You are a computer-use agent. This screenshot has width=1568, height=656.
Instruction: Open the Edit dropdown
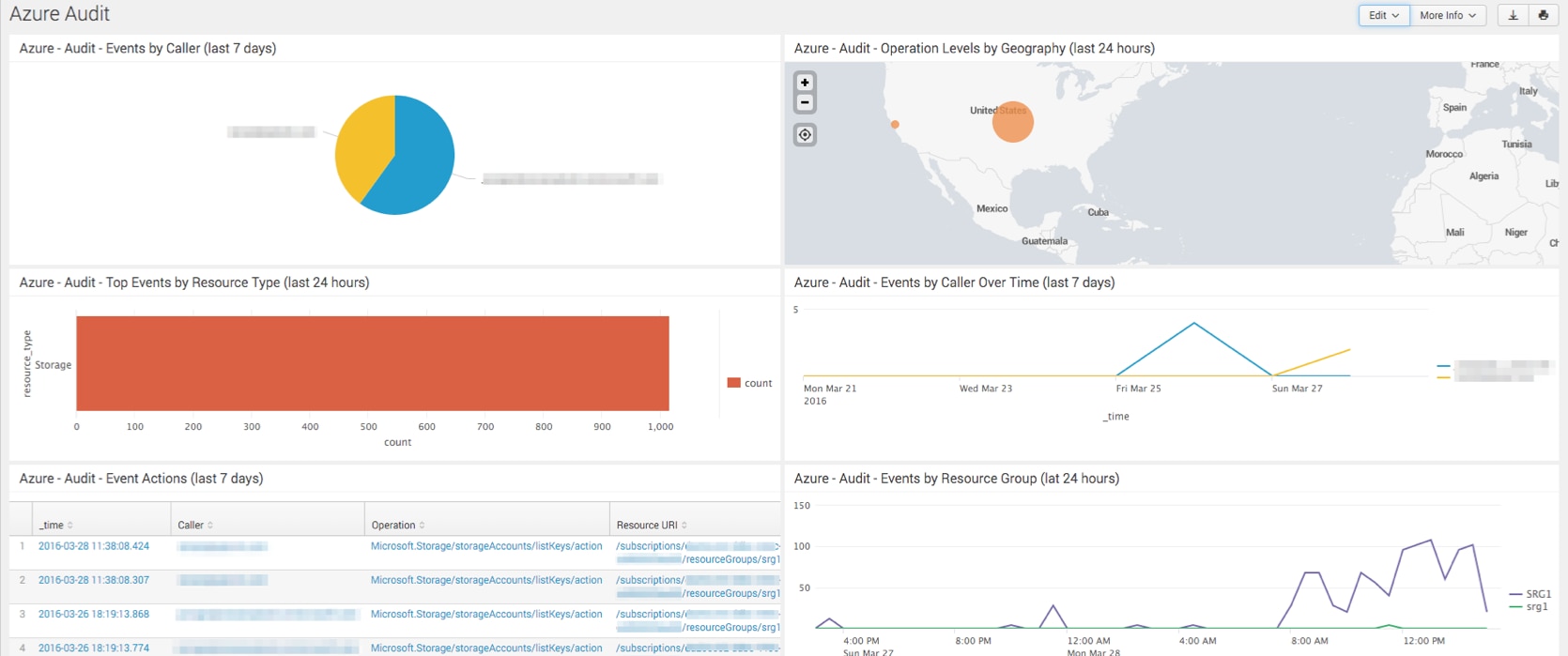[x=1383, y=15]
